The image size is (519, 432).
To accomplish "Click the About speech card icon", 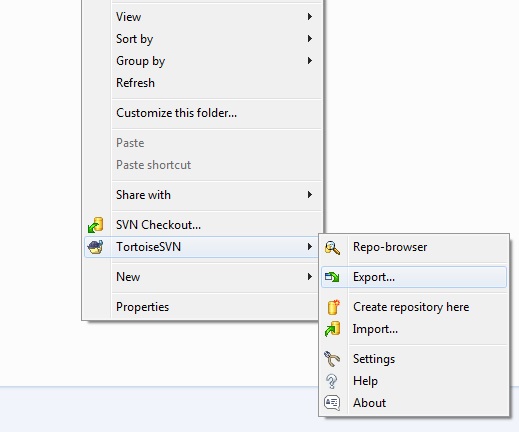I will (x=332, y=403).
